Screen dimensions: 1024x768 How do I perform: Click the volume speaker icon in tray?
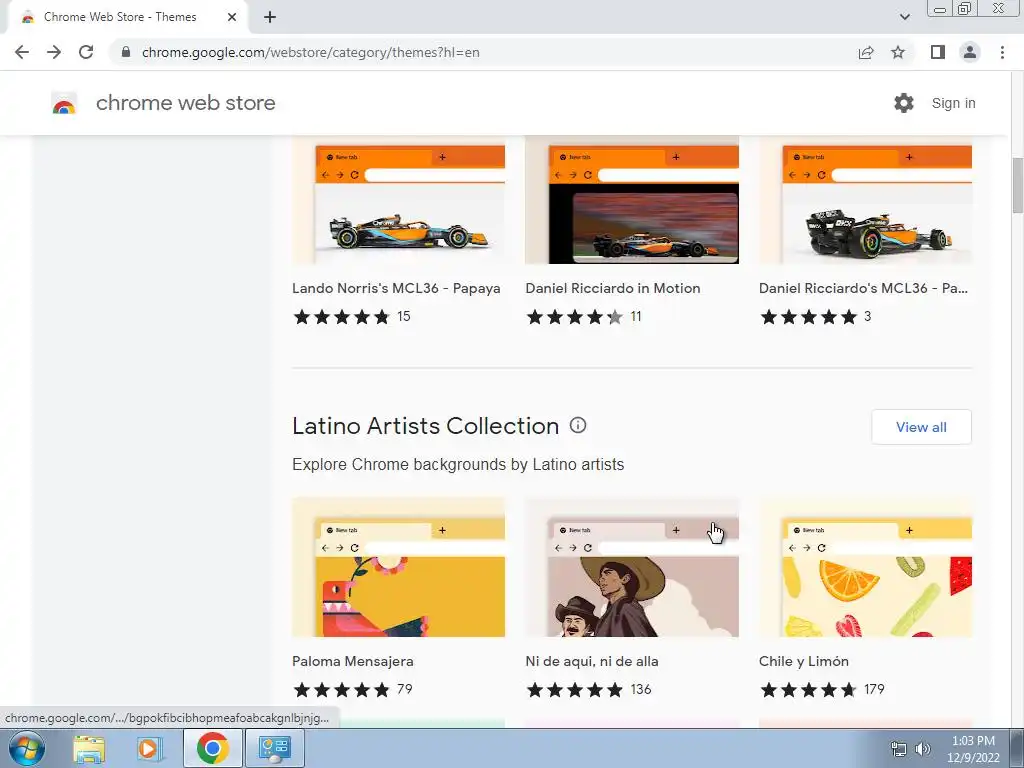pos(923,749)
